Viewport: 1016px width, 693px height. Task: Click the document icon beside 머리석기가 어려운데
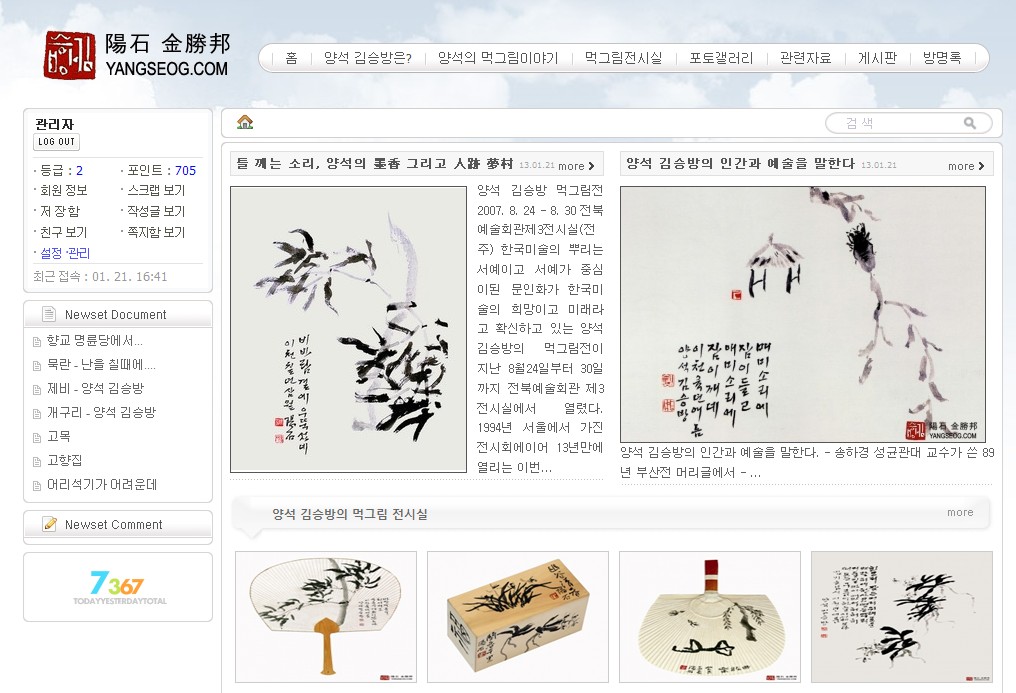click(37, 486)
